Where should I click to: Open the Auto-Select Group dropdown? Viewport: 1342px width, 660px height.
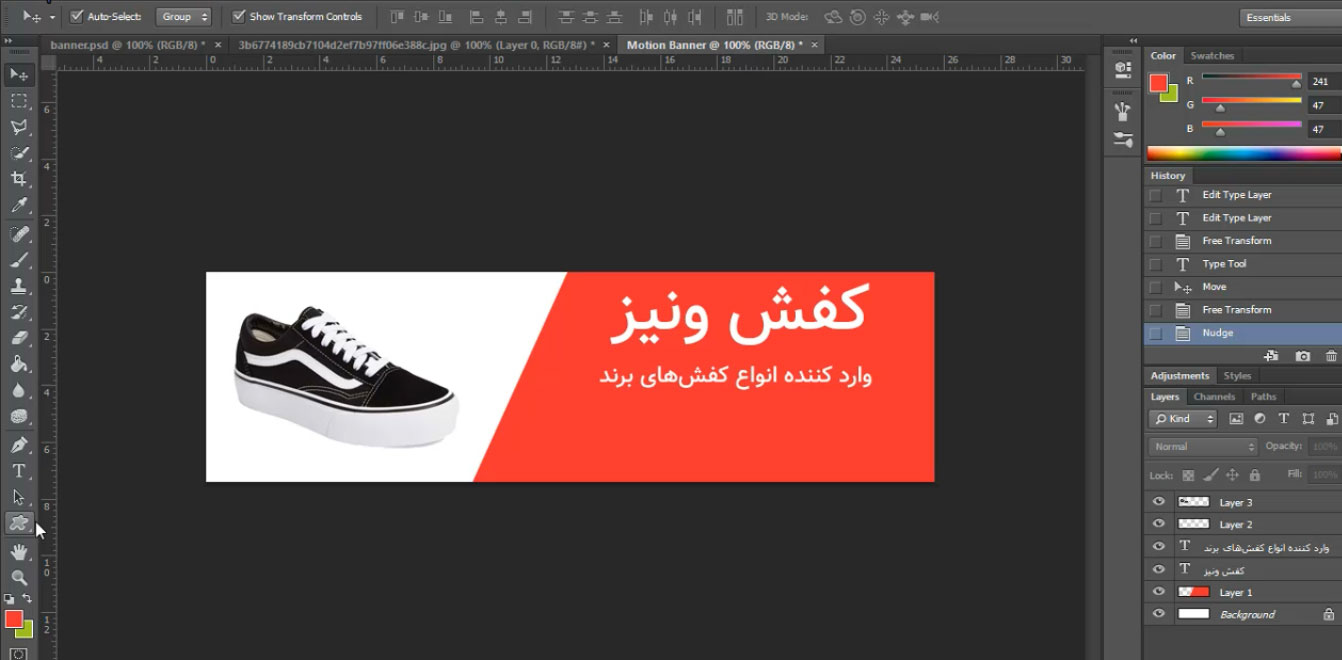pos(184,16)
